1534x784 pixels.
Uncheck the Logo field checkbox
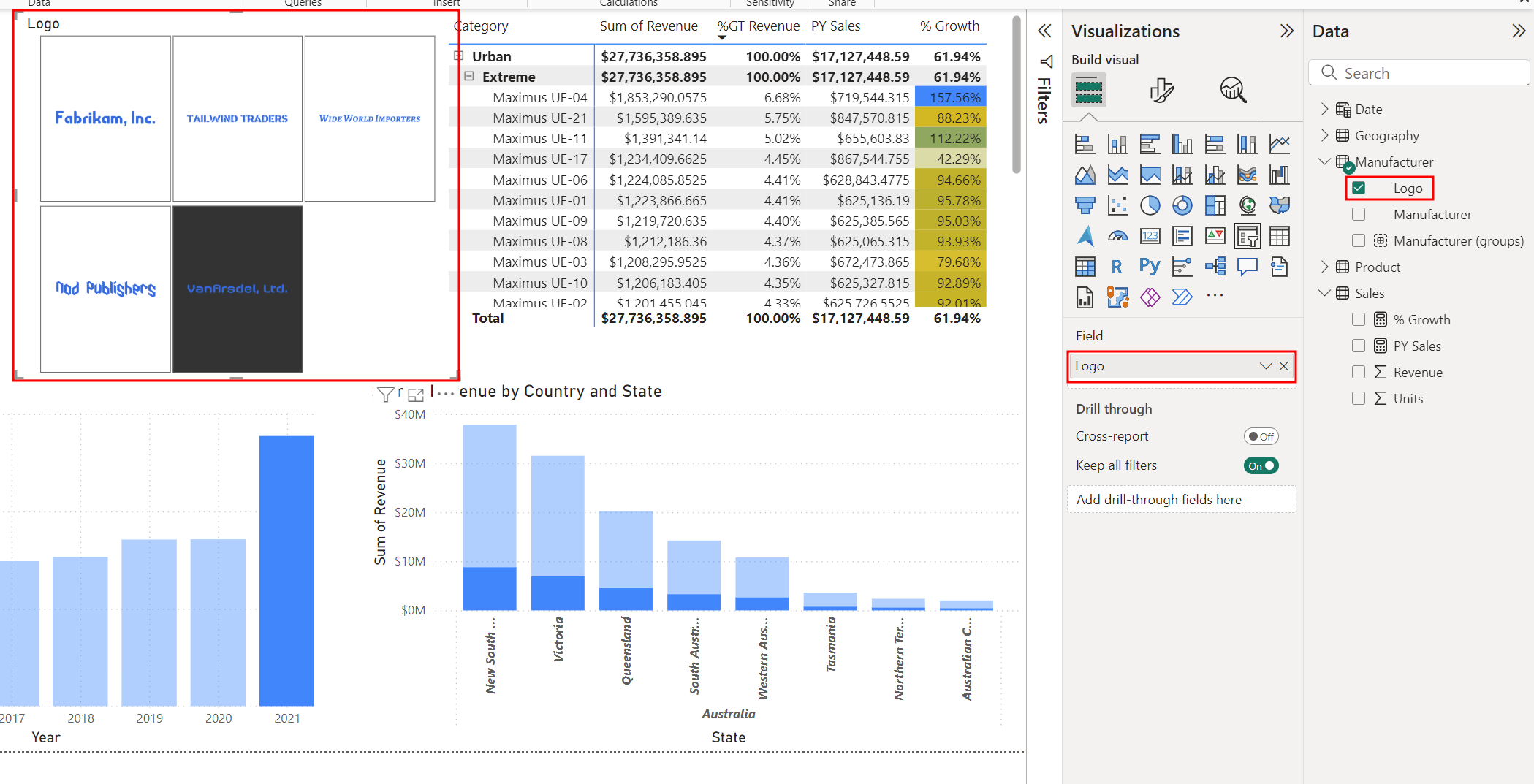pyautogui.click(x=1359, y=189)
